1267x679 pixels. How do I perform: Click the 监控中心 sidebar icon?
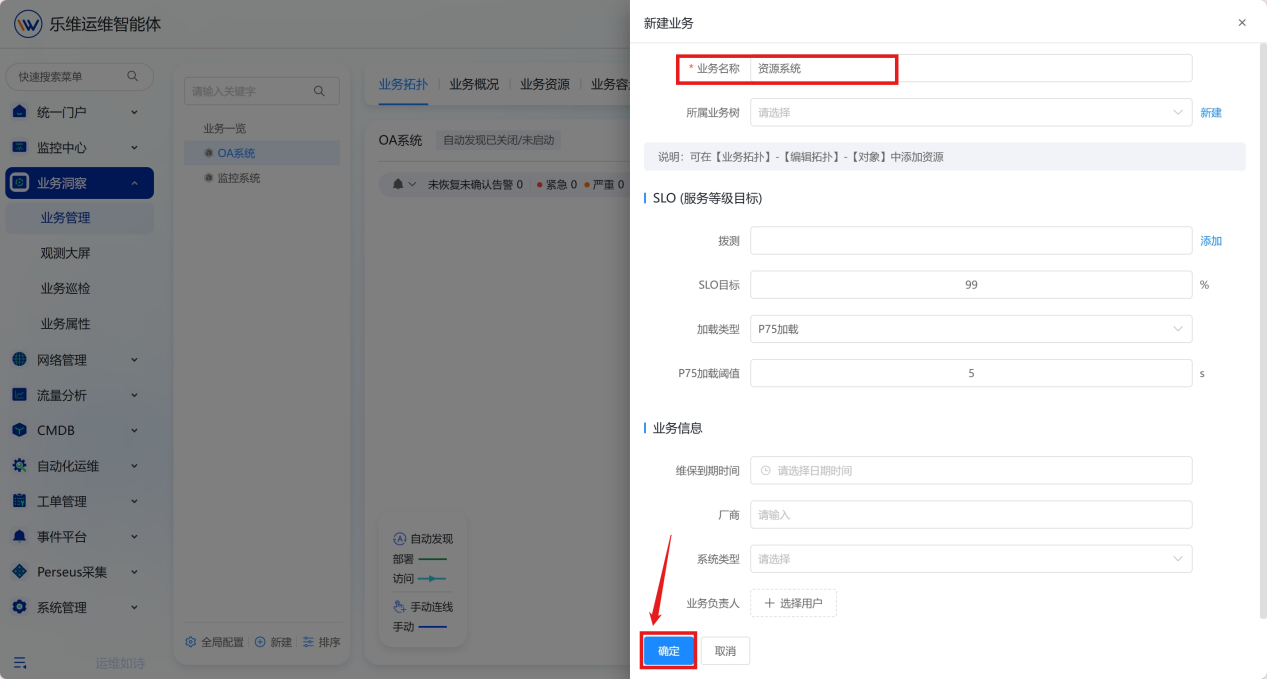tap(19, 147)
